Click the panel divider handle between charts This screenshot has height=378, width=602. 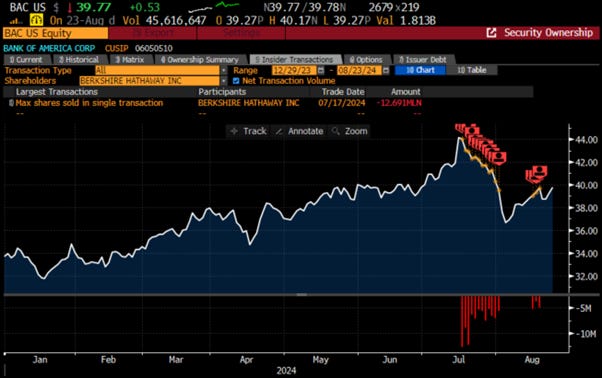click(x=301, y=295)
